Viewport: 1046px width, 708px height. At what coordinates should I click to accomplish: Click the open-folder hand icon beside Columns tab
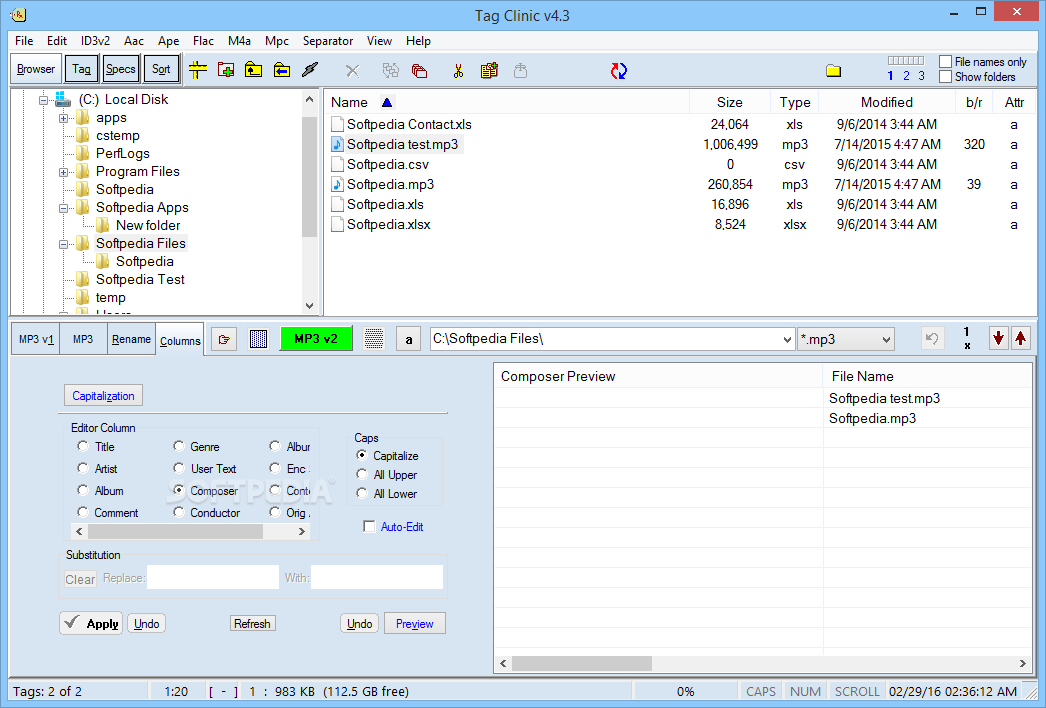point(224,339)
